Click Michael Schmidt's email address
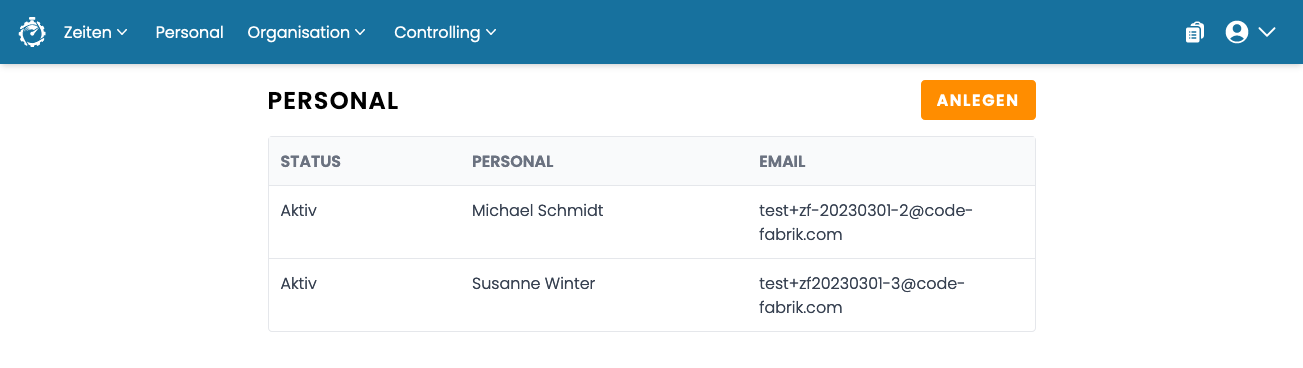1303x368 pixels. (x=865, y=222)
